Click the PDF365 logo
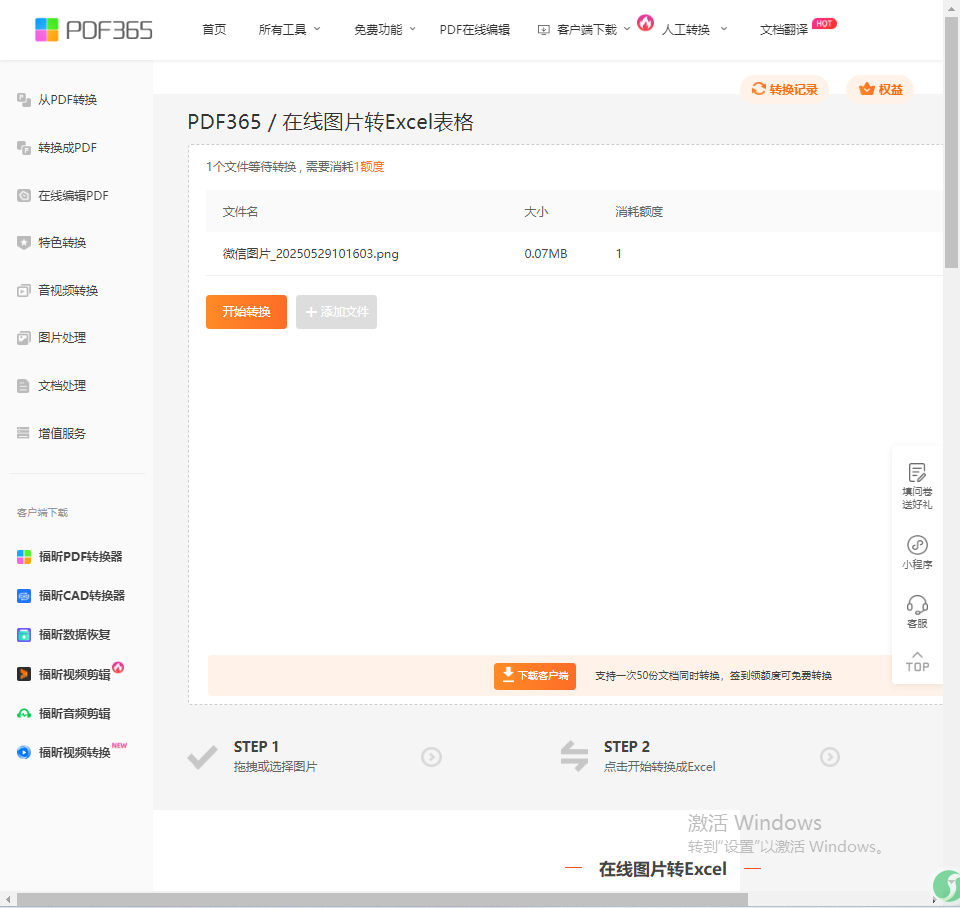This screenshot has height=908, width=960. 94,29
